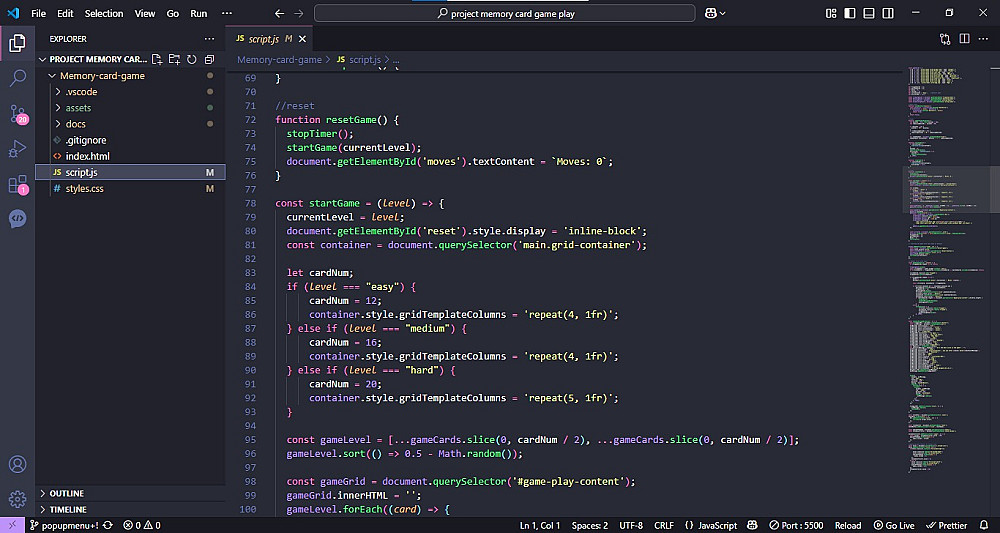This screenshot has width=1000, height=533.
Task: Open the Search view in activity bar
Action: (17, 78)
